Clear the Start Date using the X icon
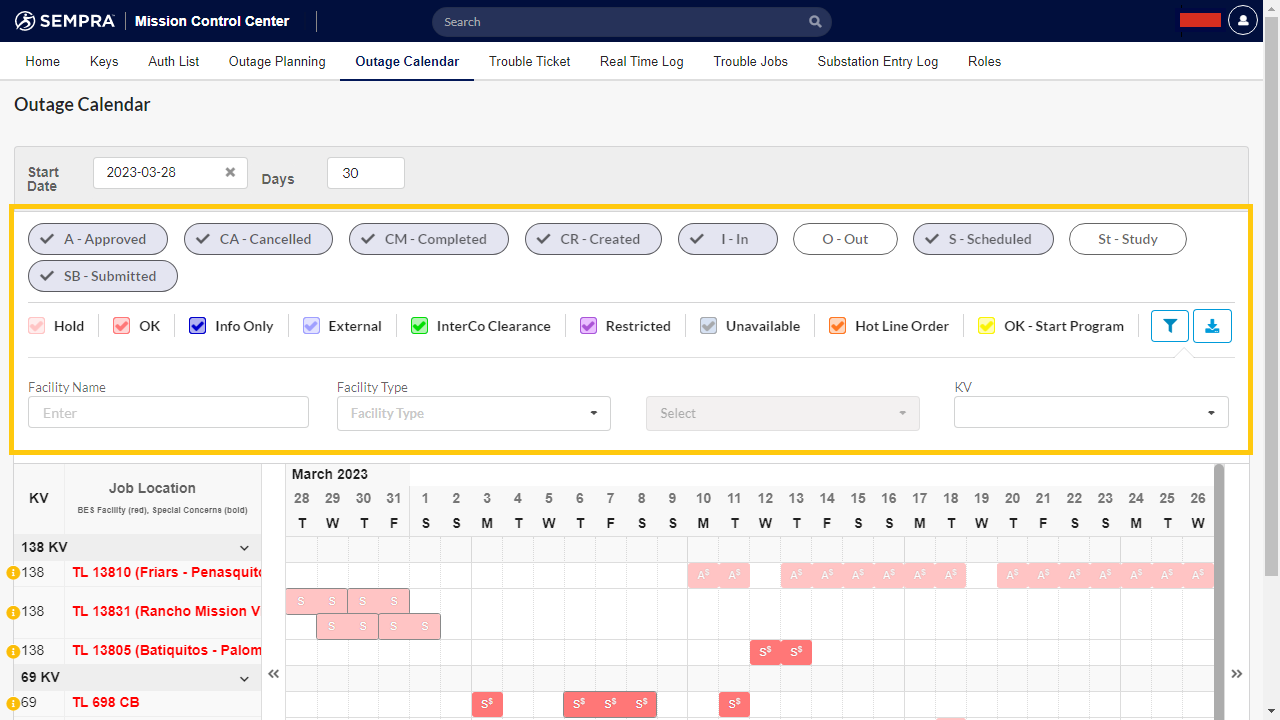The image size is (1280, 720). (230, 172)
